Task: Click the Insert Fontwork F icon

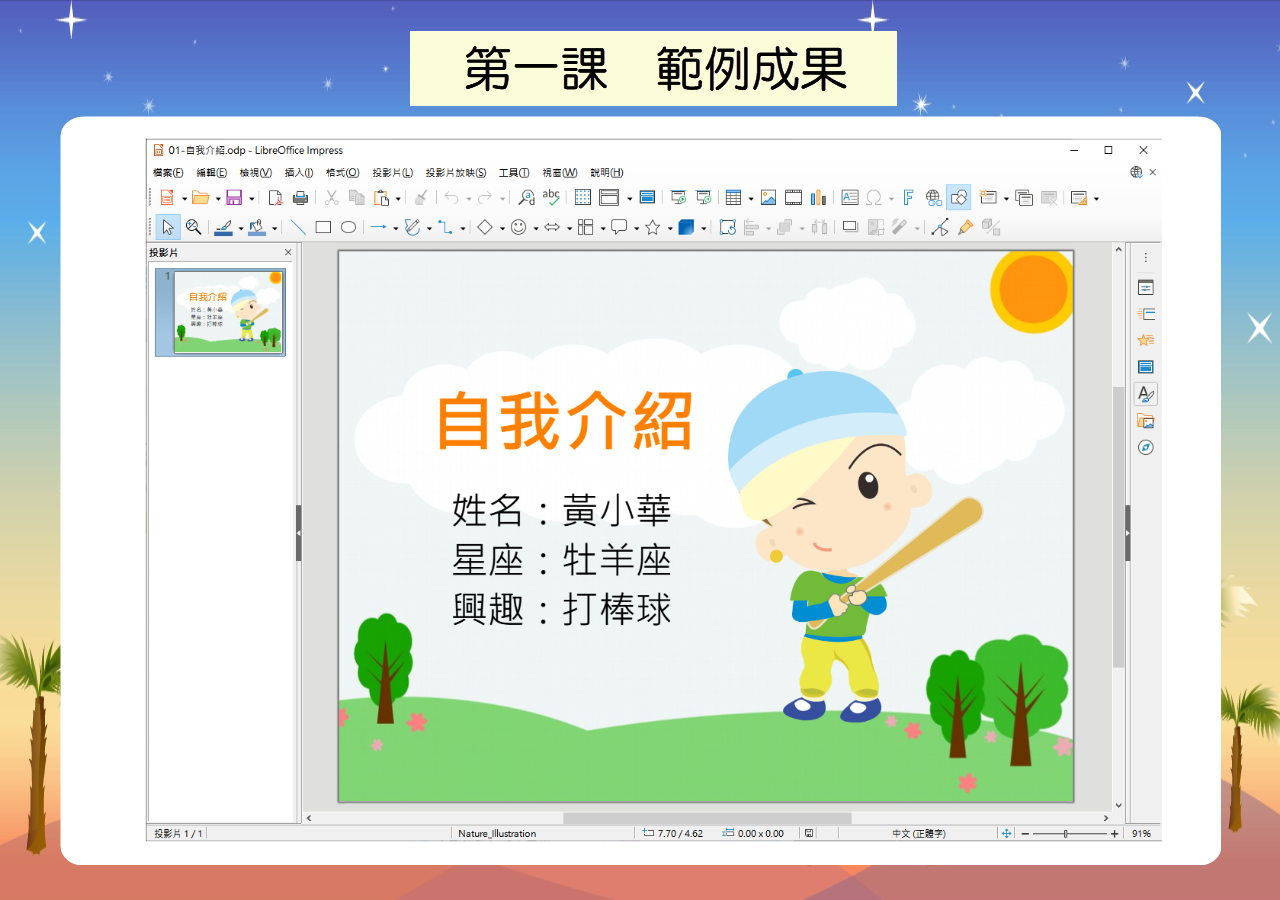Action: pyautogui.click(x=908, y=198)
